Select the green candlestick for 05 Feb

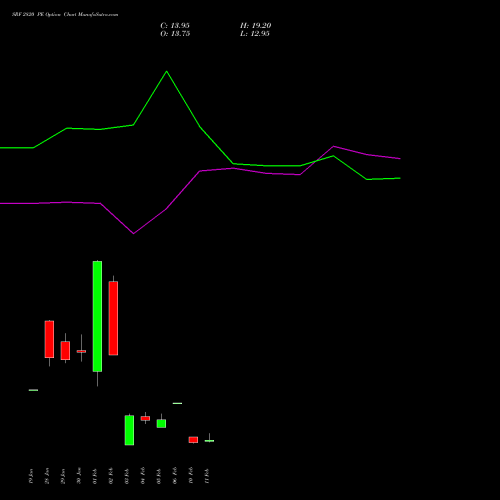(161, 423)
